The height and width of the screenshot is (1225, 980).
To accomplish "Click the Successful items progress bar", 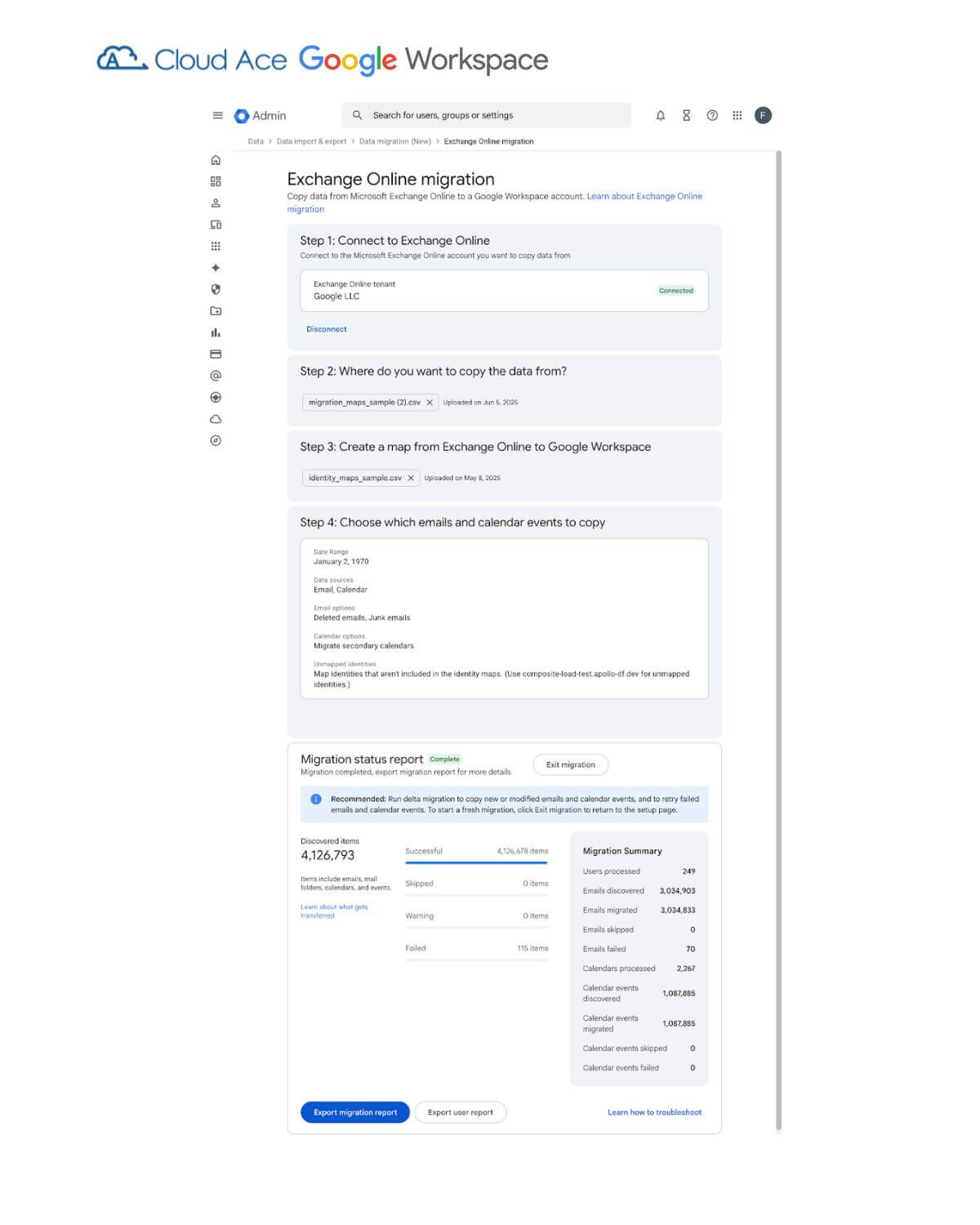I will click(476, 862).
